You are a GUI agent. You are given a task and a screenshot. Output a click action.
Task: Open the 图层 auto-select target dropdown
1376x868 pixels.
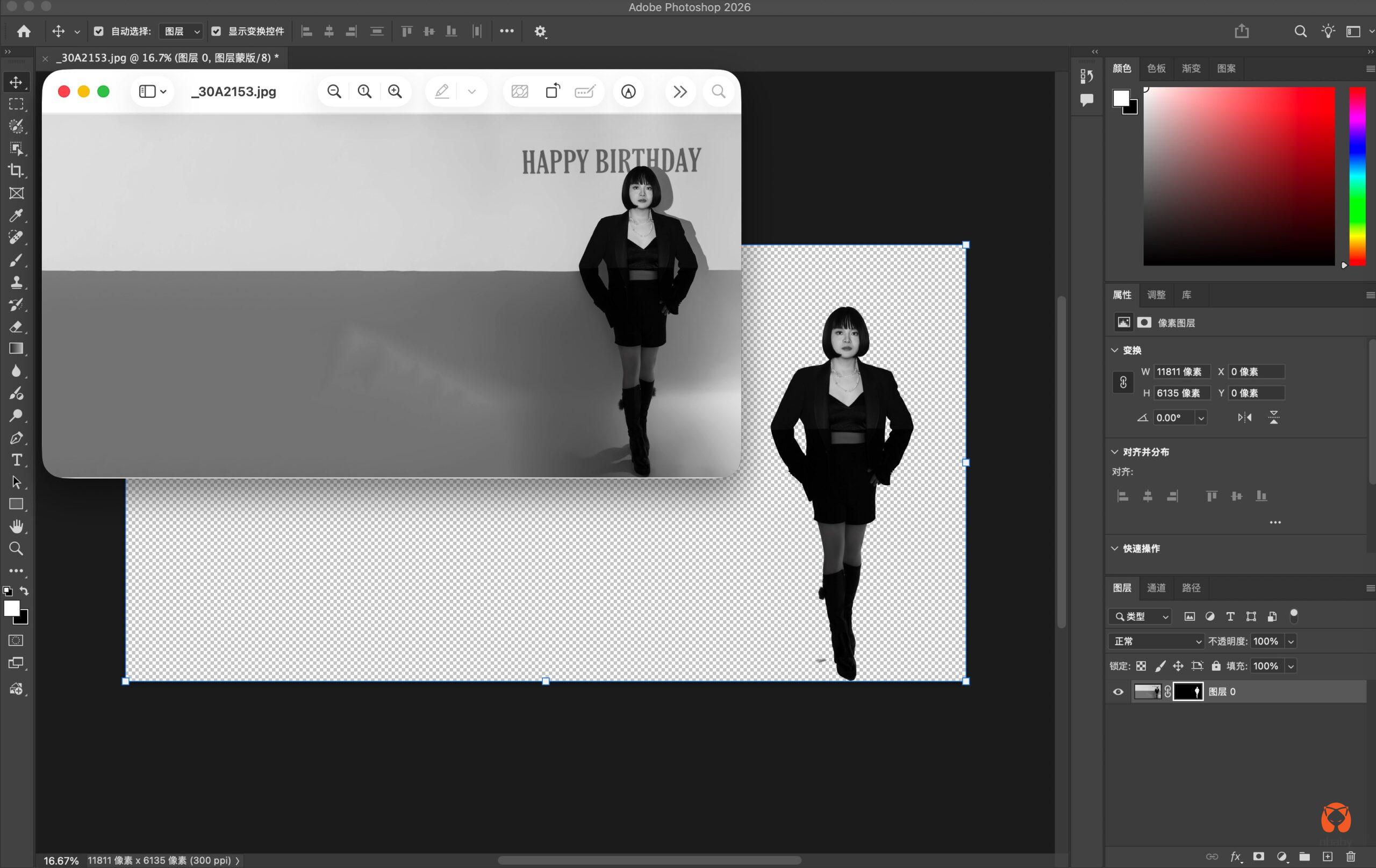point(181,31)
